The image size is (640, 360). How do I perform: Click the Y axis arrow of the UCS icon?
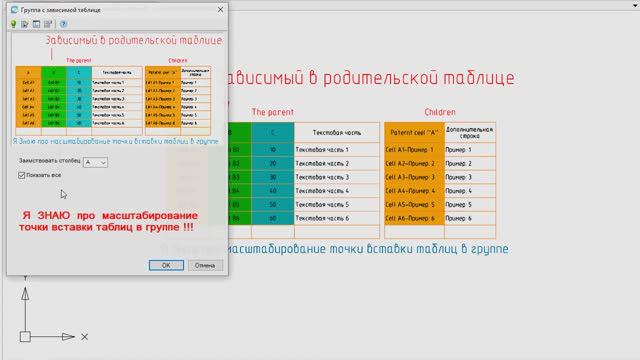coord(25,294)
